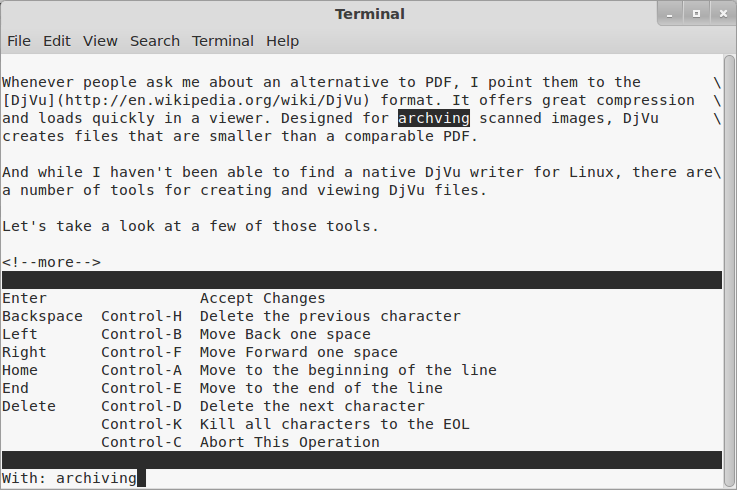The image size is (737, 490).
Task: Close the Terminal window
Action: pos(719,14)
